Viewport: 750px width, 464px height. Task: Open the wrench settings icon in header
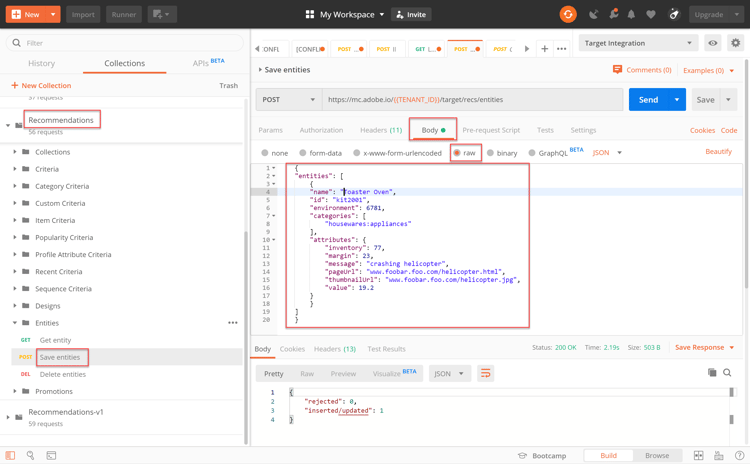coord(613,14)
